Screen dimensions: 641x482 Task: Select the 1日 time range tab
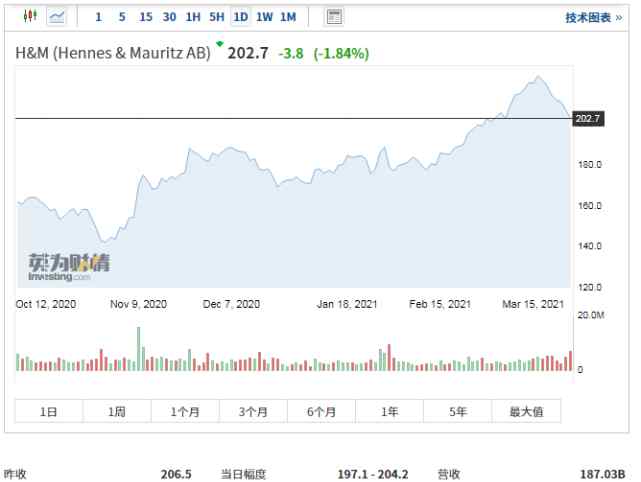tap(48, 411)
